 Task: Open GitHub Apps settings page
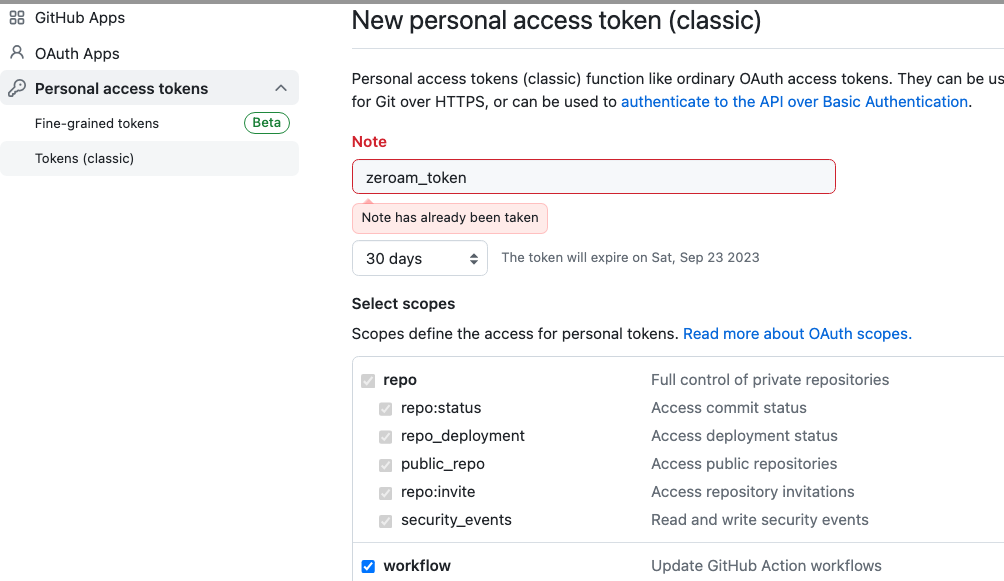pos(80,18)
